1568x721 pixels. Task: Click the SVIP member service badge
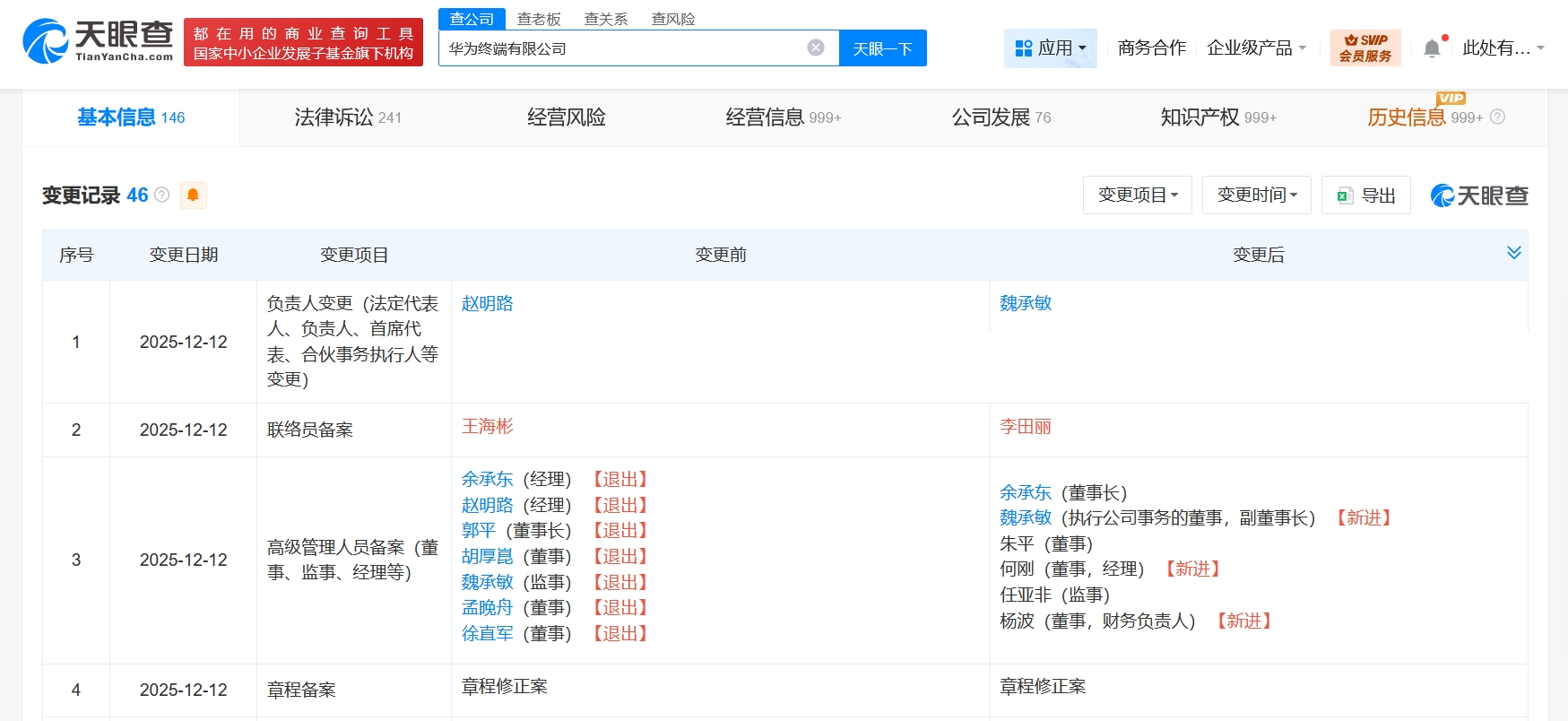click(1364, 48)
